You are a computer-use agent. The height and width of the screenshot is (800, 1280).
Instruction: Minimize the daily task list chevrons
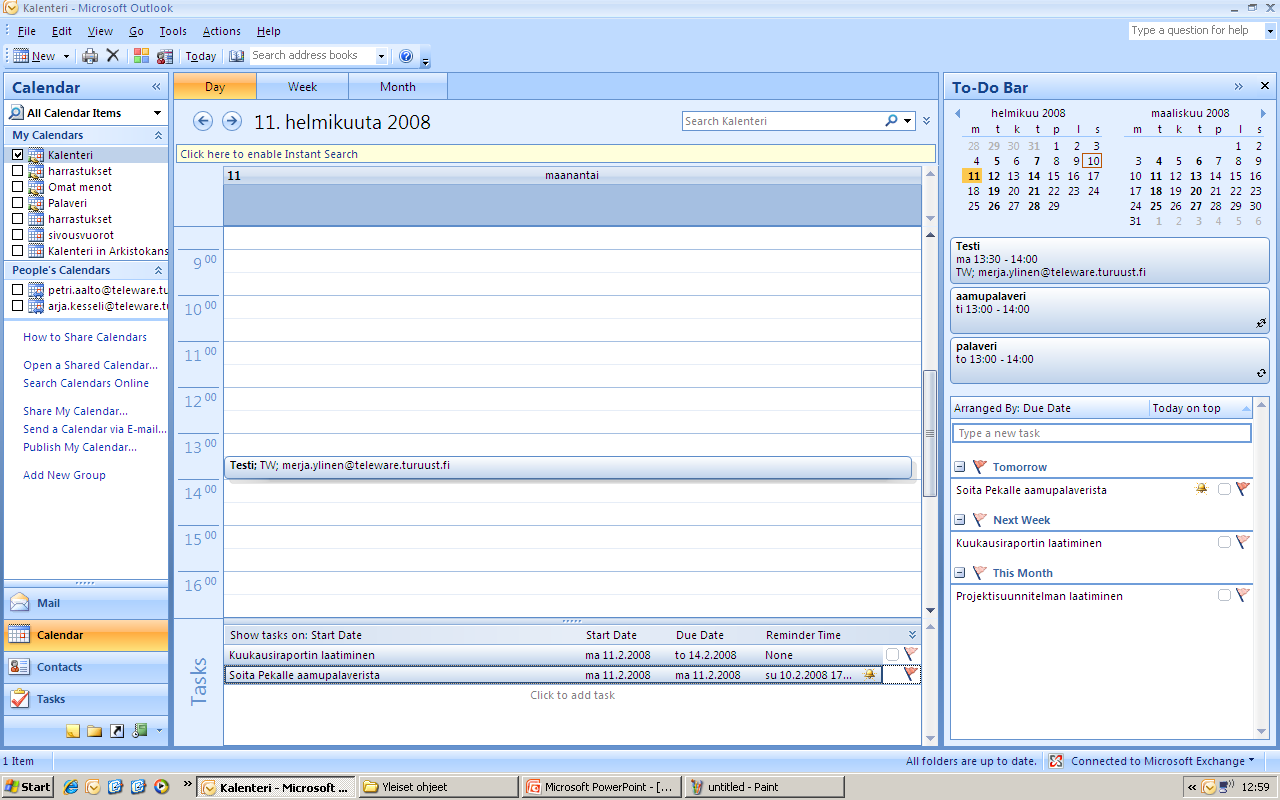912,635
